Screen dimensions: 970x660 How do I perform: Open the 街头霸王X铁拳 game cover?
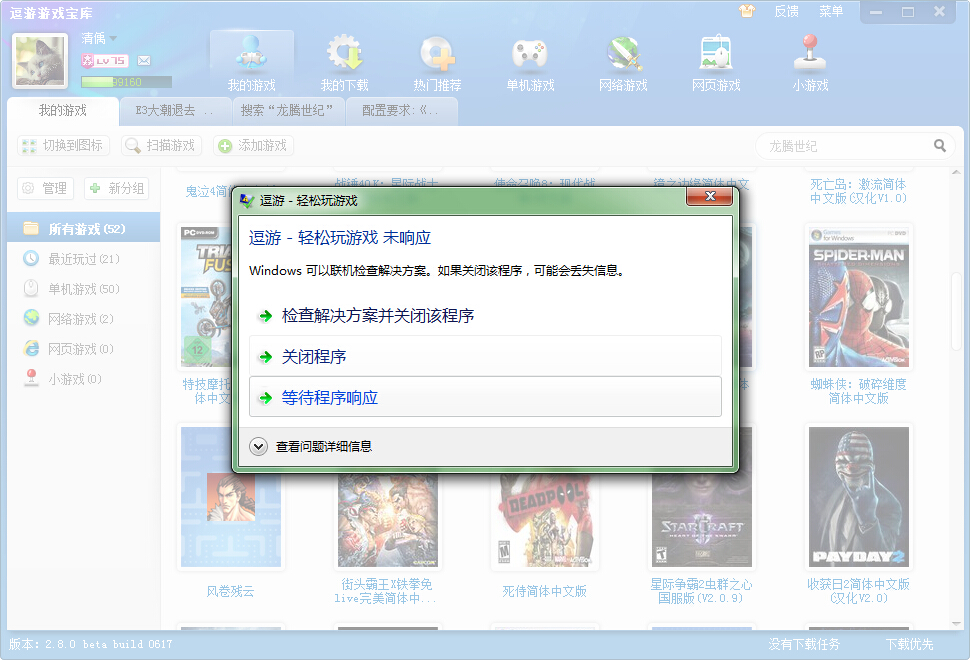[387, 520]
